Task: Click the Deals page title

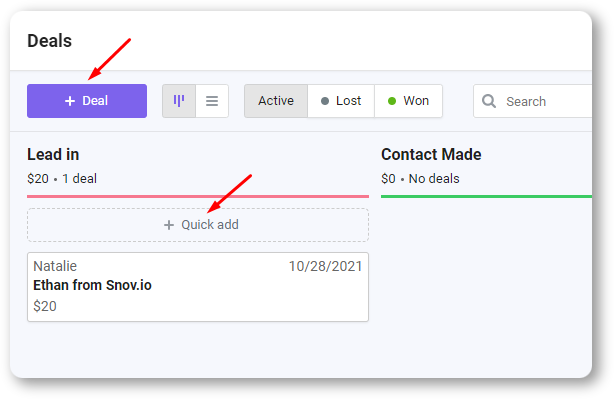Action: coord(50,41)
